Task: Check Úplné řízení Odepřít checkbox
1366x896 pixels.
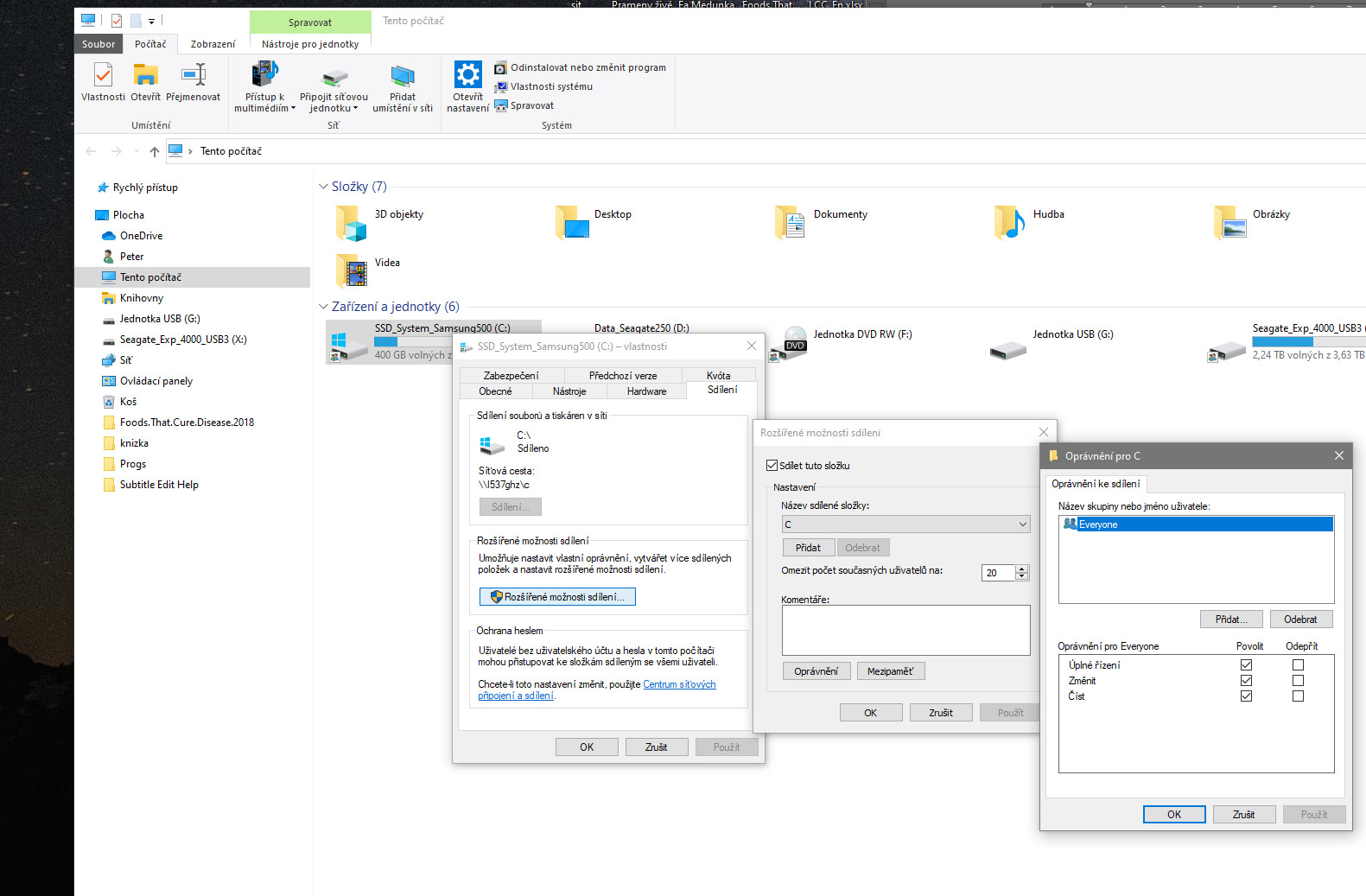Action: point(1298,665)
